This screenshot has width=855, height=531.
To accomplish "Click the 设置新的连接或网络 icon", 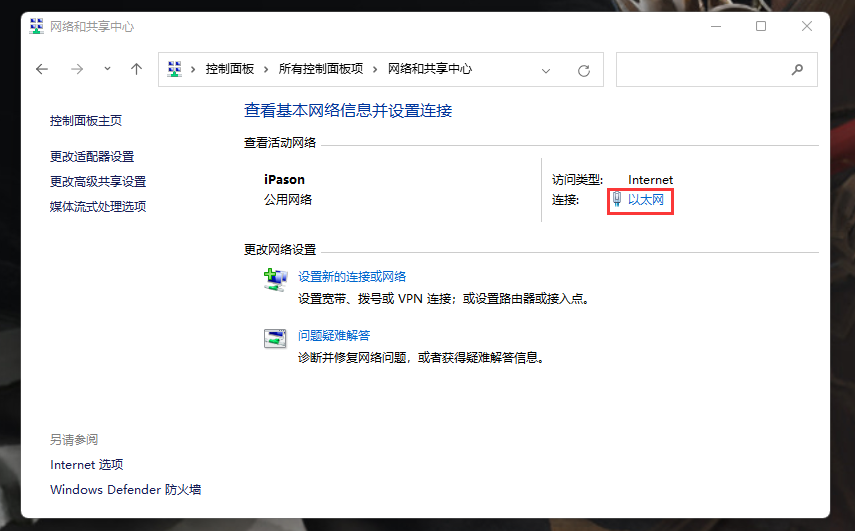I will (x=274, y=279).
